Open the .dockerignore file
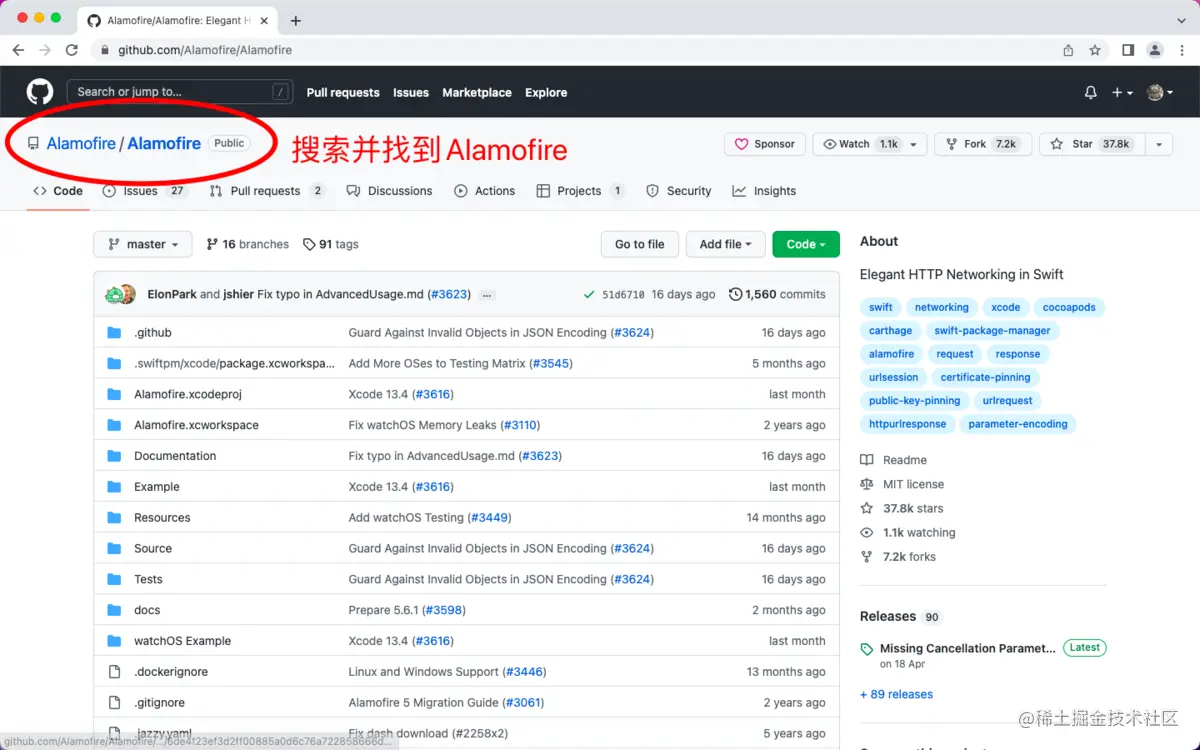The height and width of the screenshot is (750, 1200). pyautogui.click(x=171, y=672)
